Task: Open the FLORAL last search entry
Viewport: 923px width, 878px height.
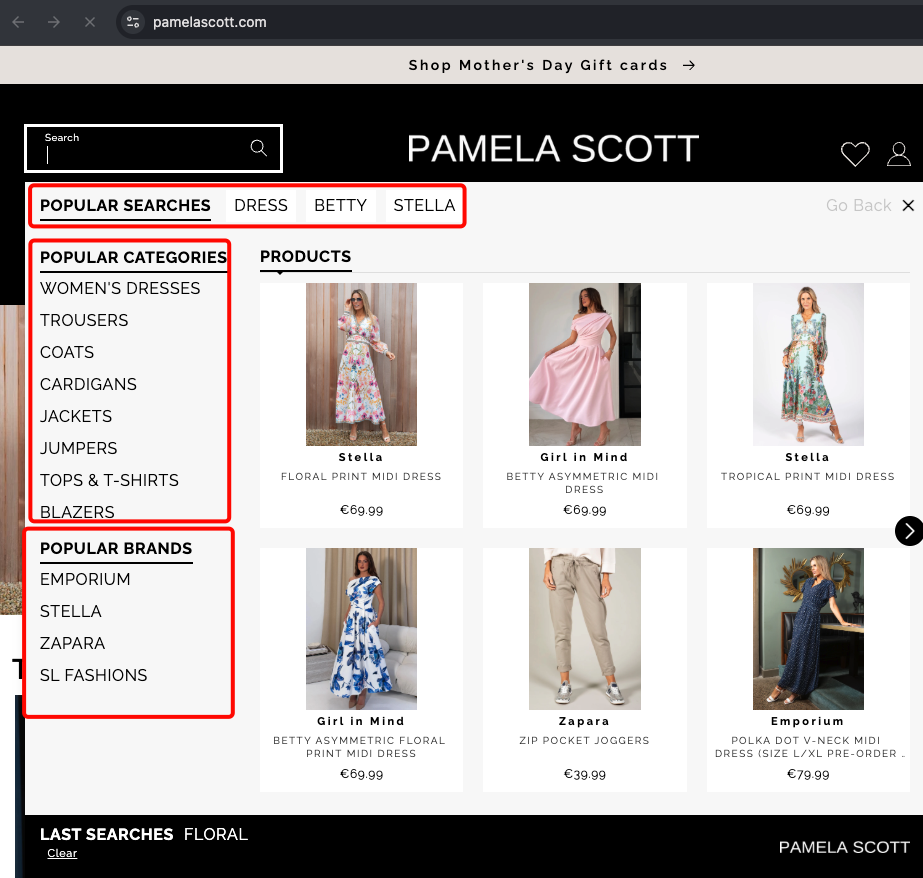Action: tap(215, 834)
